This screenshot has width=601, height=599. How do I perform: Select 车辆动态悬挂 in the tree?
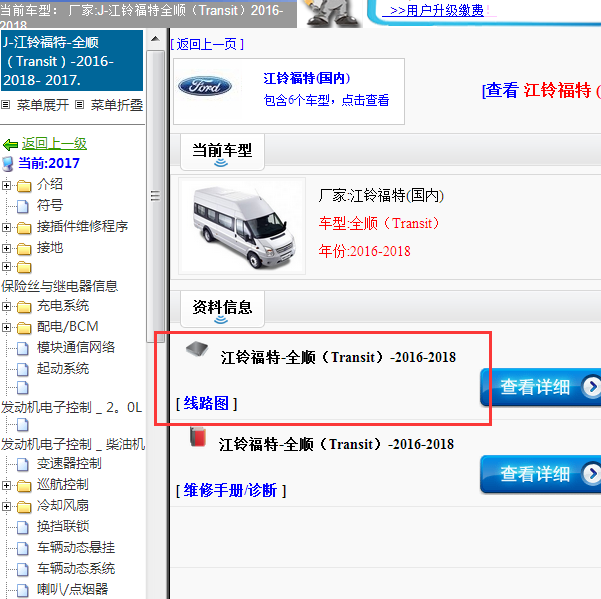(76, 547)
